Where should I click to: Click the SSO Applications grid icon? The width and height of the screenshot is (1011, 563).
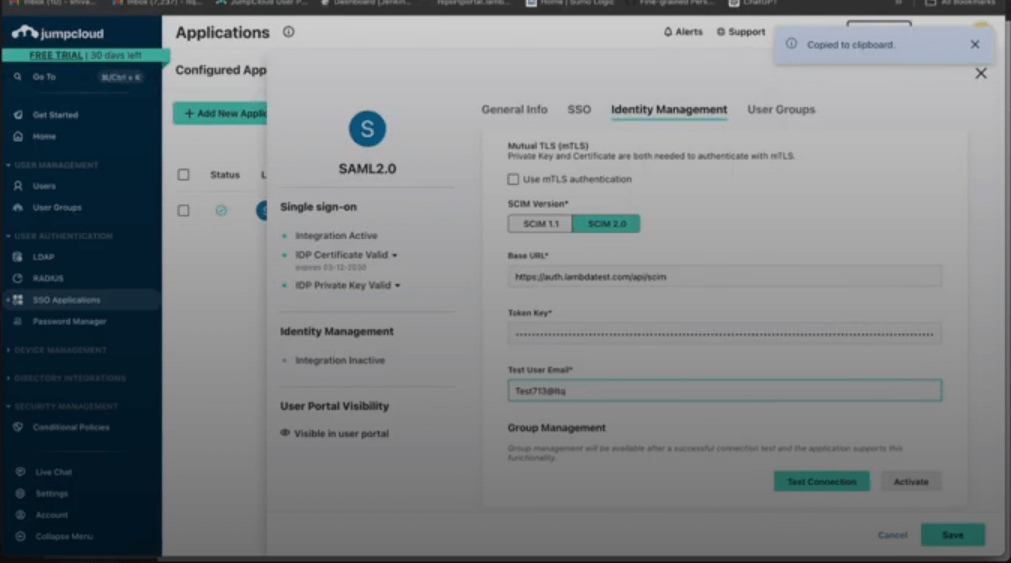(18, 300)
